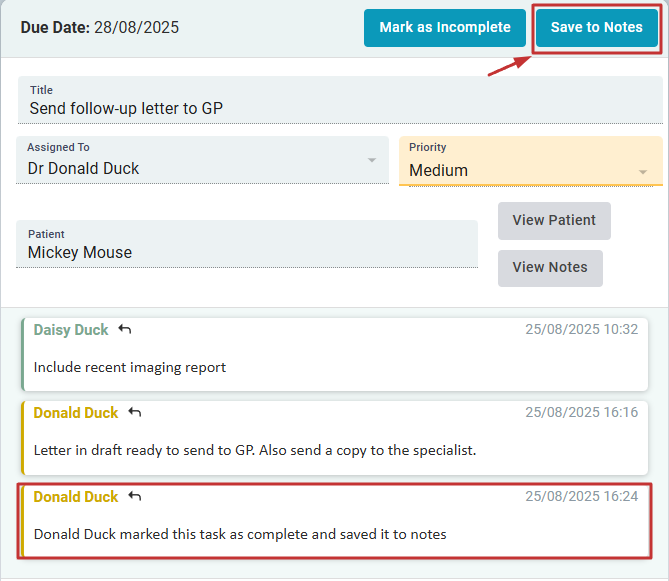The image size is (669, 581).
Task: Select the Daisy Duck author name
Action: tap(71, 329)
